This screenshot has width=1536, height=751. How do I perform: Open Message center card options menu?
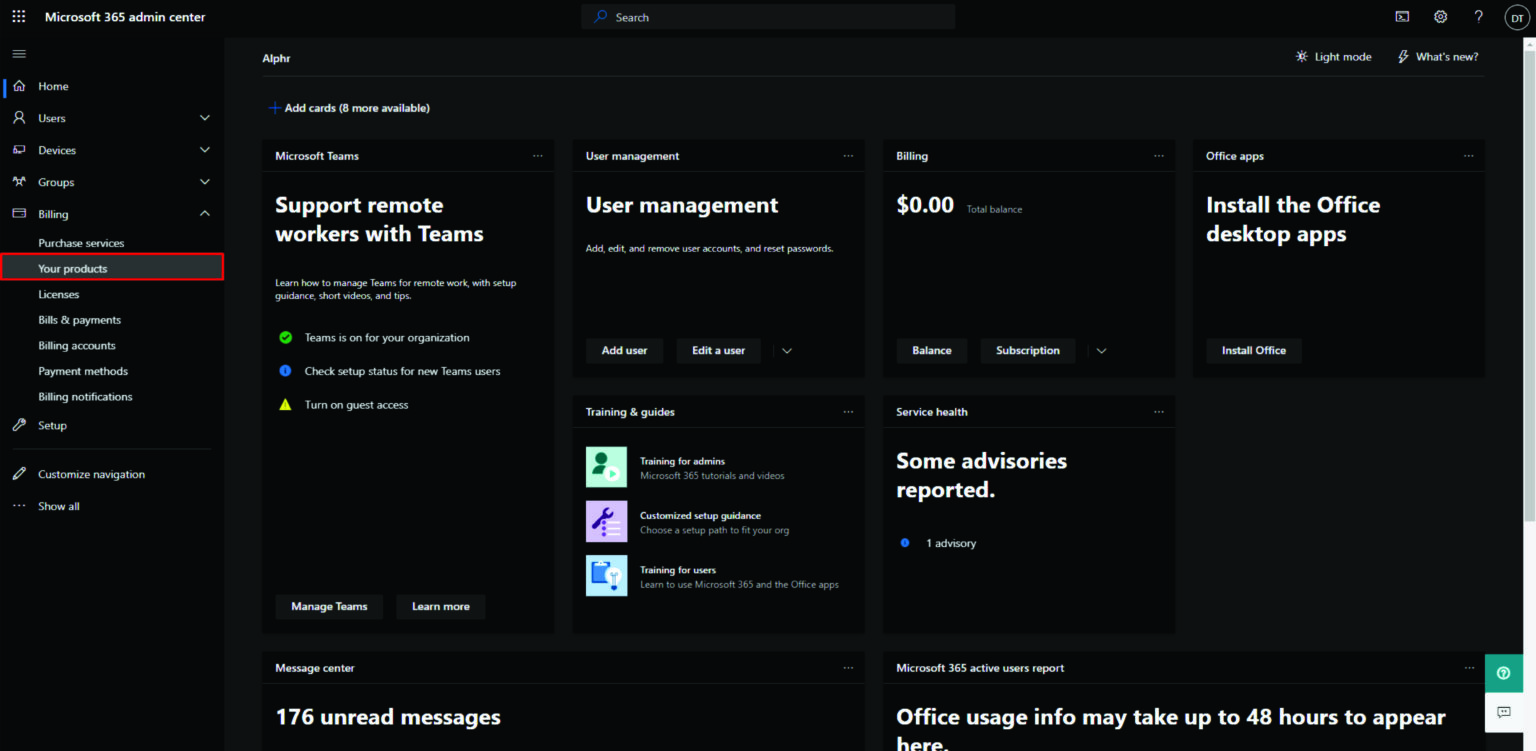point(848,668)
